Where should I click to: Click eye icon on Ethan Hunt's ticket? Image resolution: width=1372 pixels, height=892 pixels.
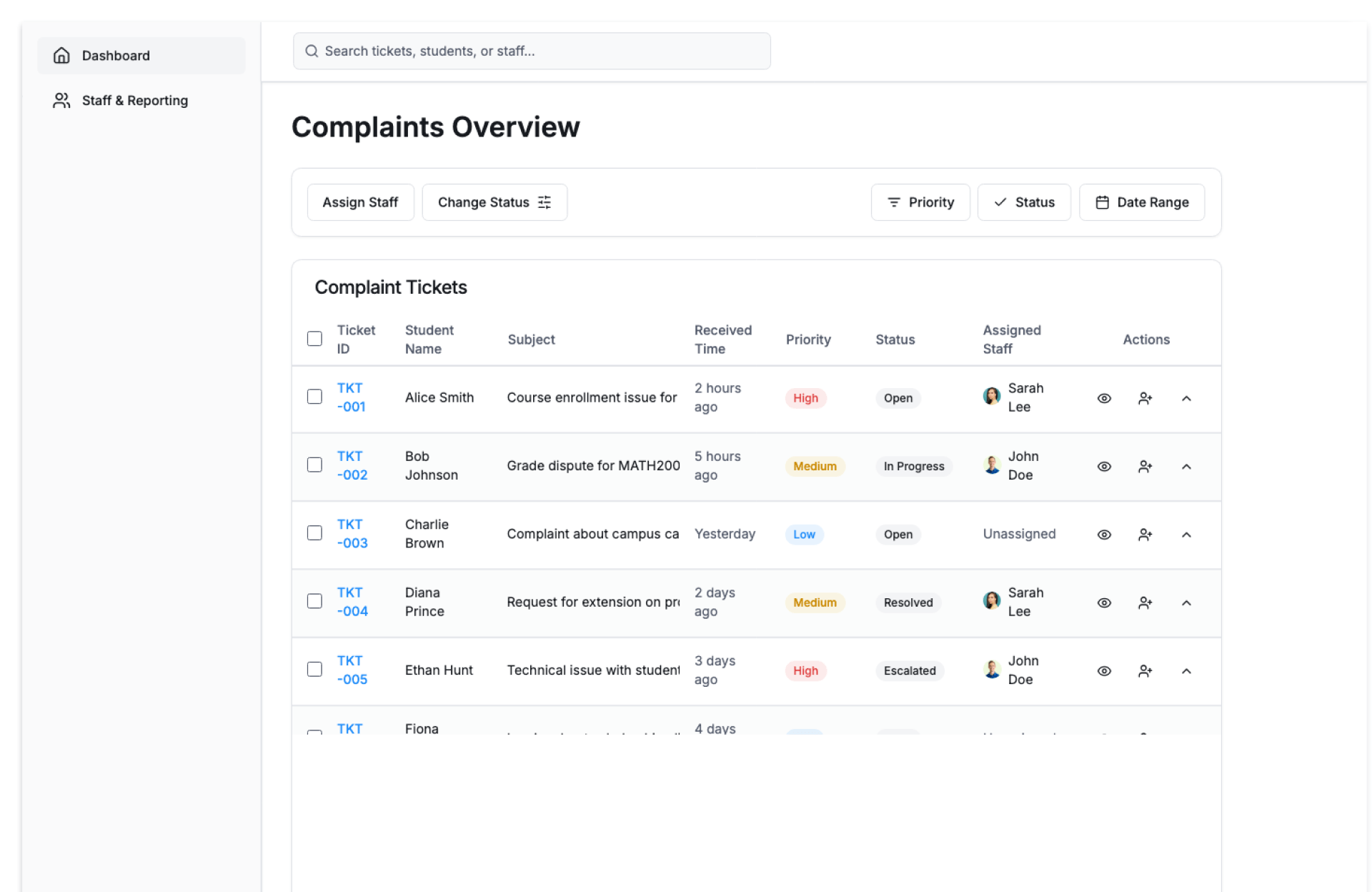(1103, 670)
